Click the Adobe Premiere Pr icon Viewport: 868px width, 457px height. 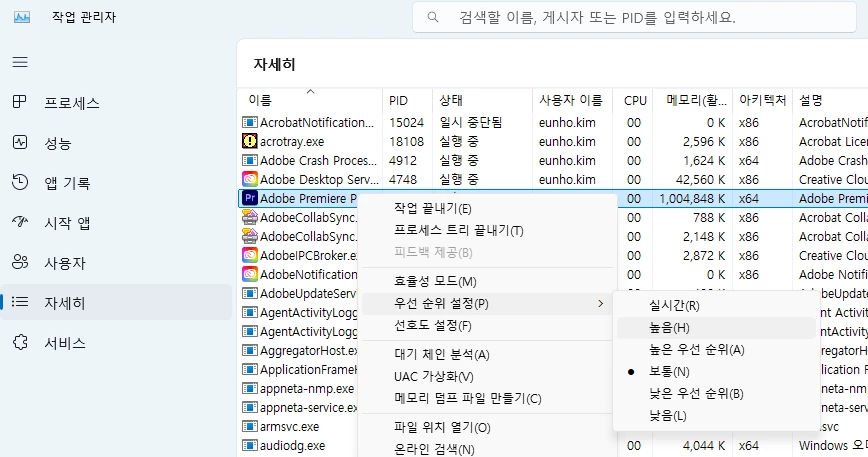250,198
